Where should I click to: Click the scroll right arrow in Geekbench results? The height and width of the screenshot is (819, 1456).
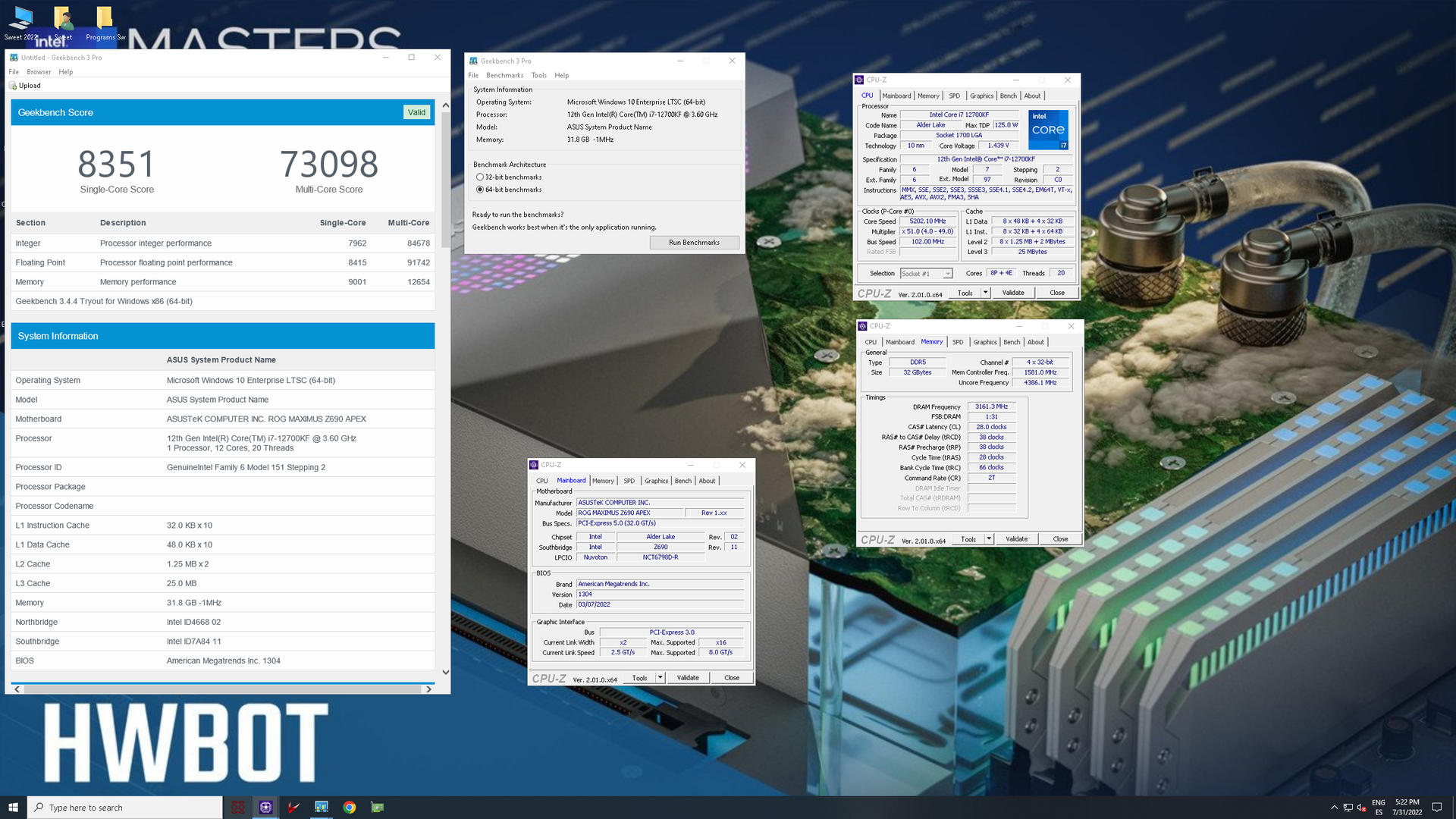coord(428,689)
